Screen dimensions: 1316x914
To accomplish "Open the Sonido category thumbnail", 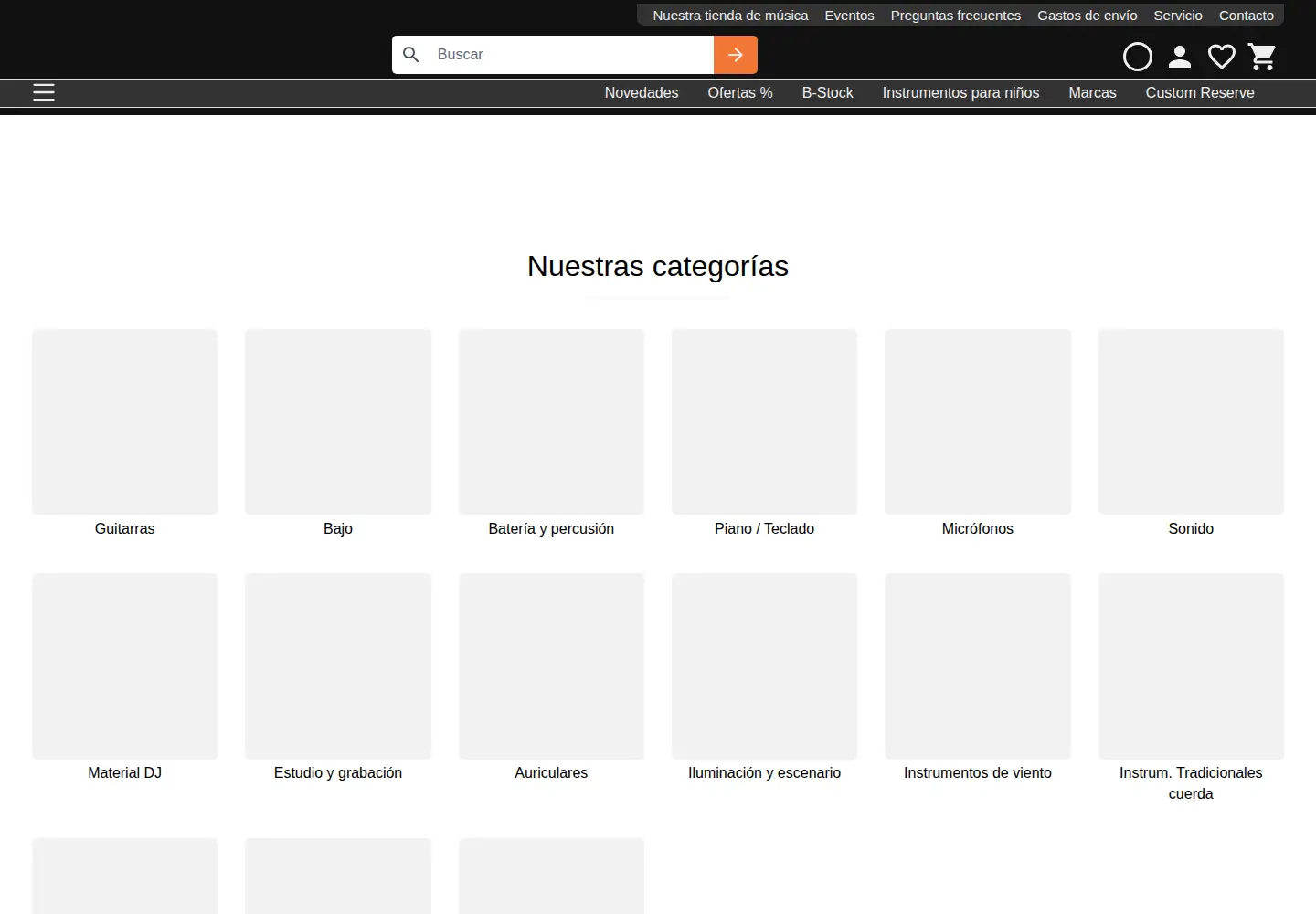I will coord(1191,421).
